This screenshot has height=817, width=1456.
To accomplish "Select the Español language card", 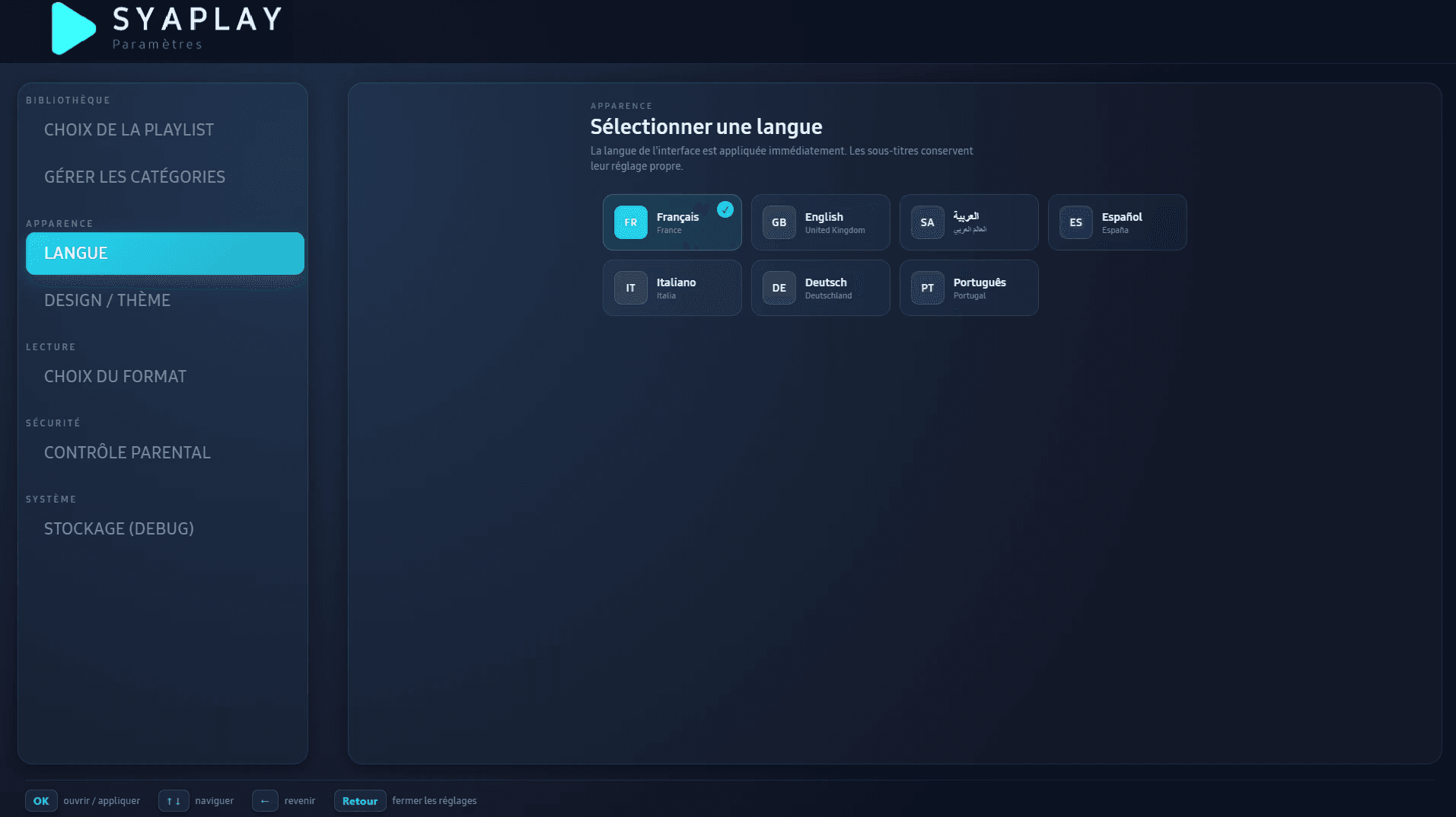I will (1117, 222).
